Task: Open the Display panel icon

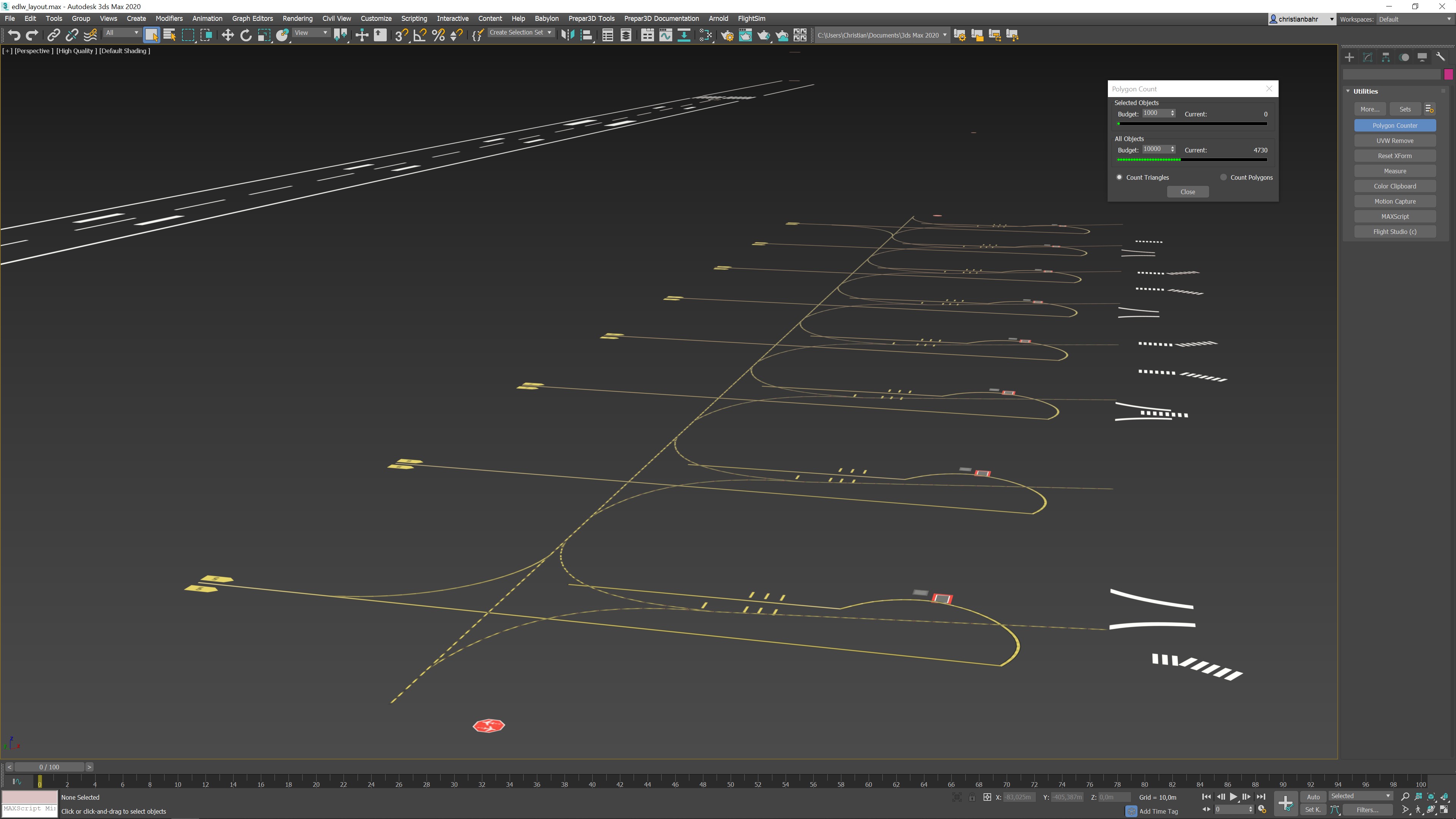Action: point(1422,57)
